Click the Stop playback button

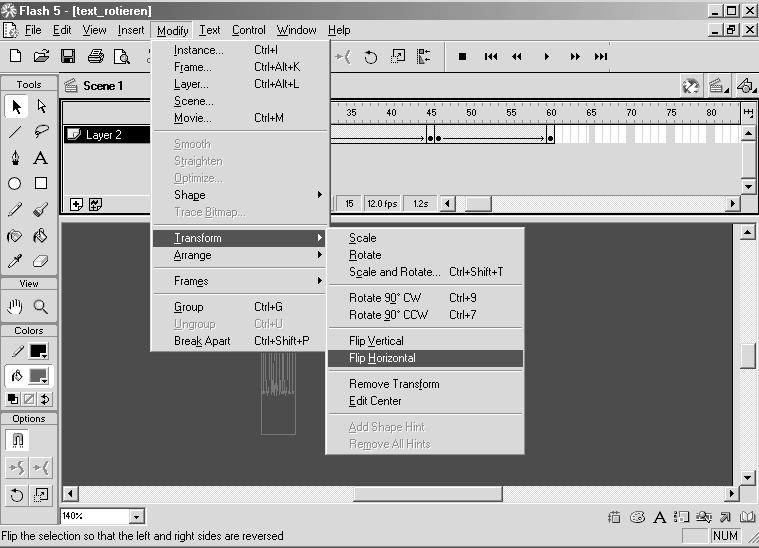click(462, 57)
